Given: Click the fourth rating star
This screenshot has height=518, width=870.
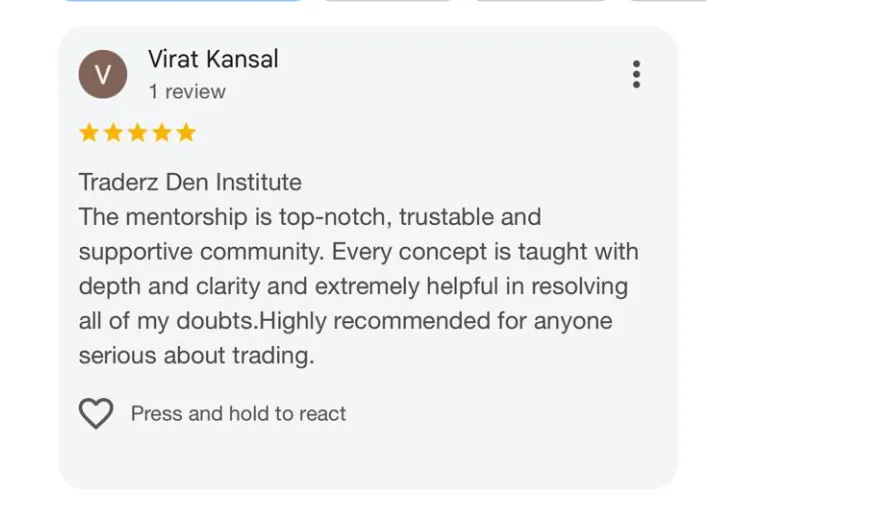Looking at the screenshot, I should pos(162,133).
